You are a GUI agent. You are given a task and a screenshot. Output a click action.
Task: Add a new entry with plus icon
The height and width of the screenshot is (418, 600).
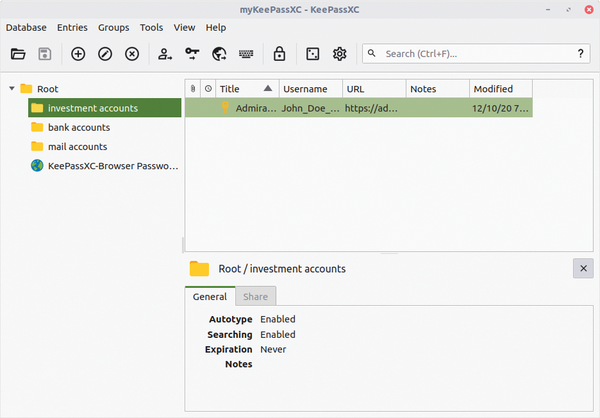point(78,54)
